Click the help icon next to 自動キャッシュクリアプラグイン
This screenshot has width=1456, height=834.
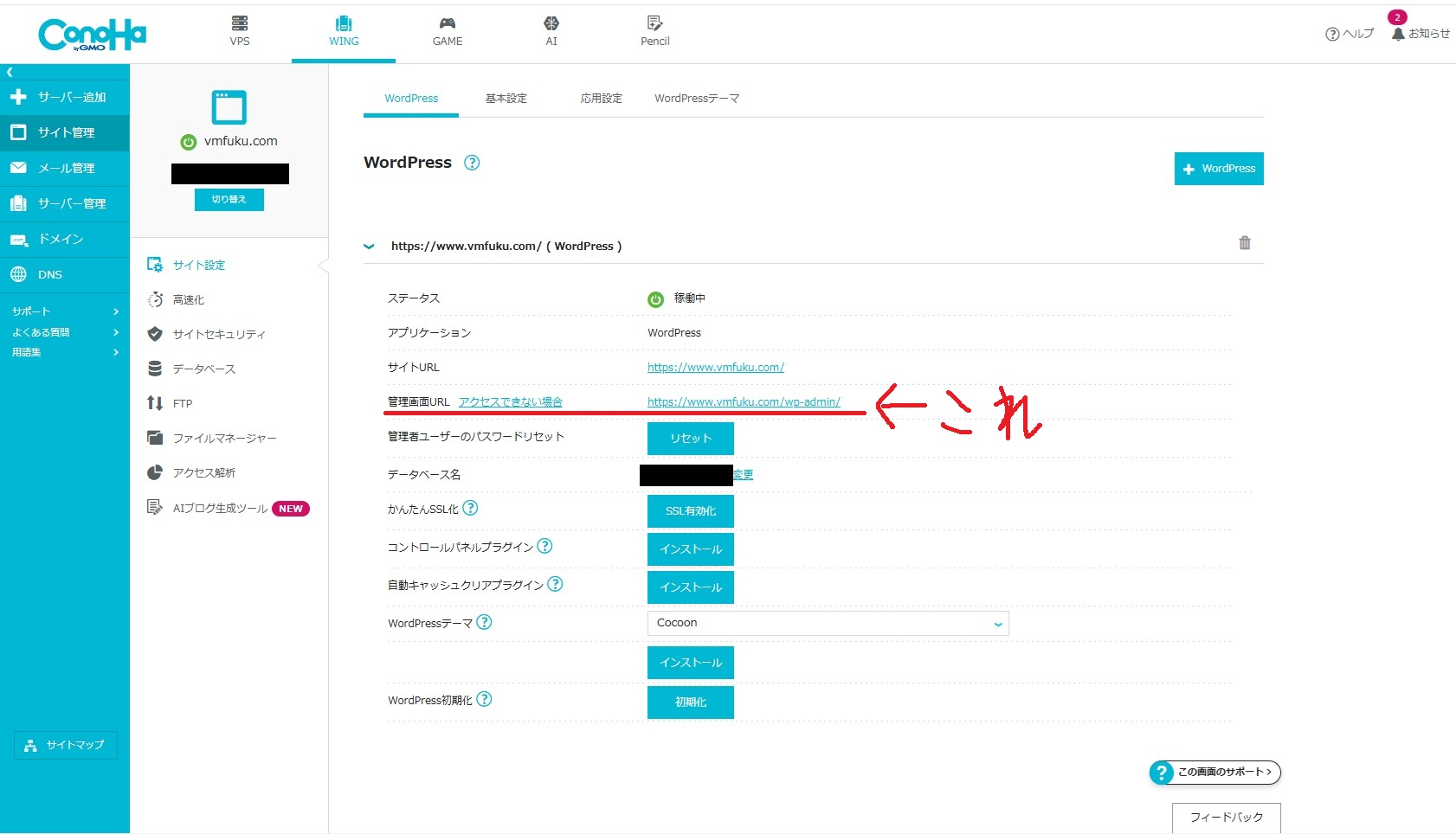(x=555, y=584)
